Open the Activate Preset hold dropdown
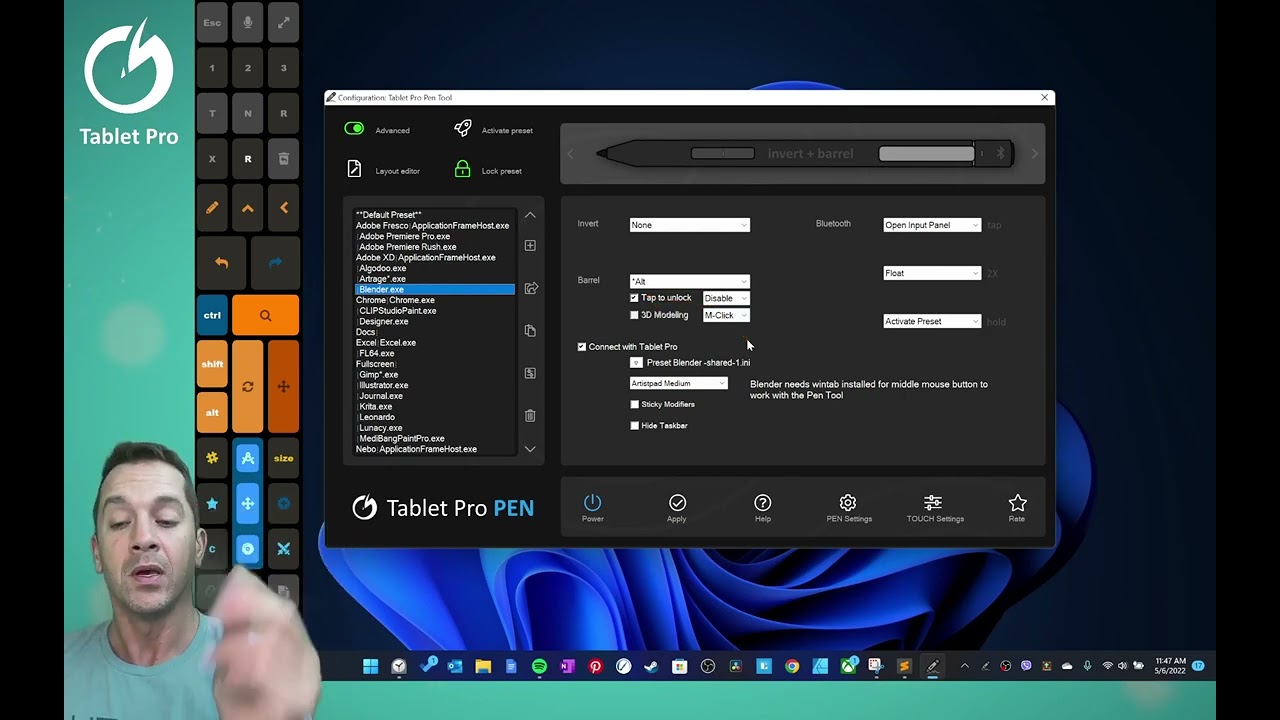1280x720 pixels. 932,321
